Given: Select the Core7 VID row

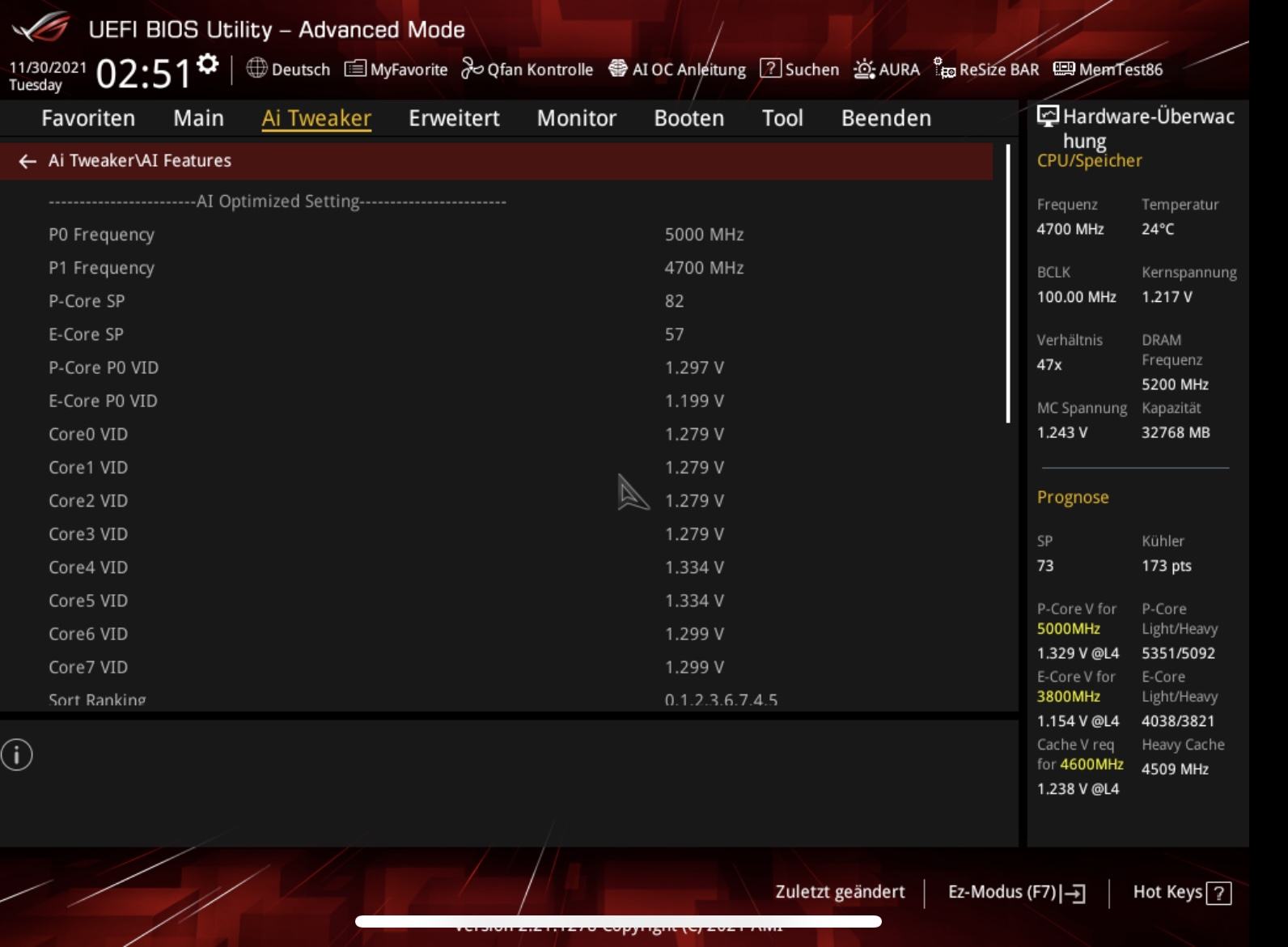Looking at the screenshot, I should click(x=496, y=668).
